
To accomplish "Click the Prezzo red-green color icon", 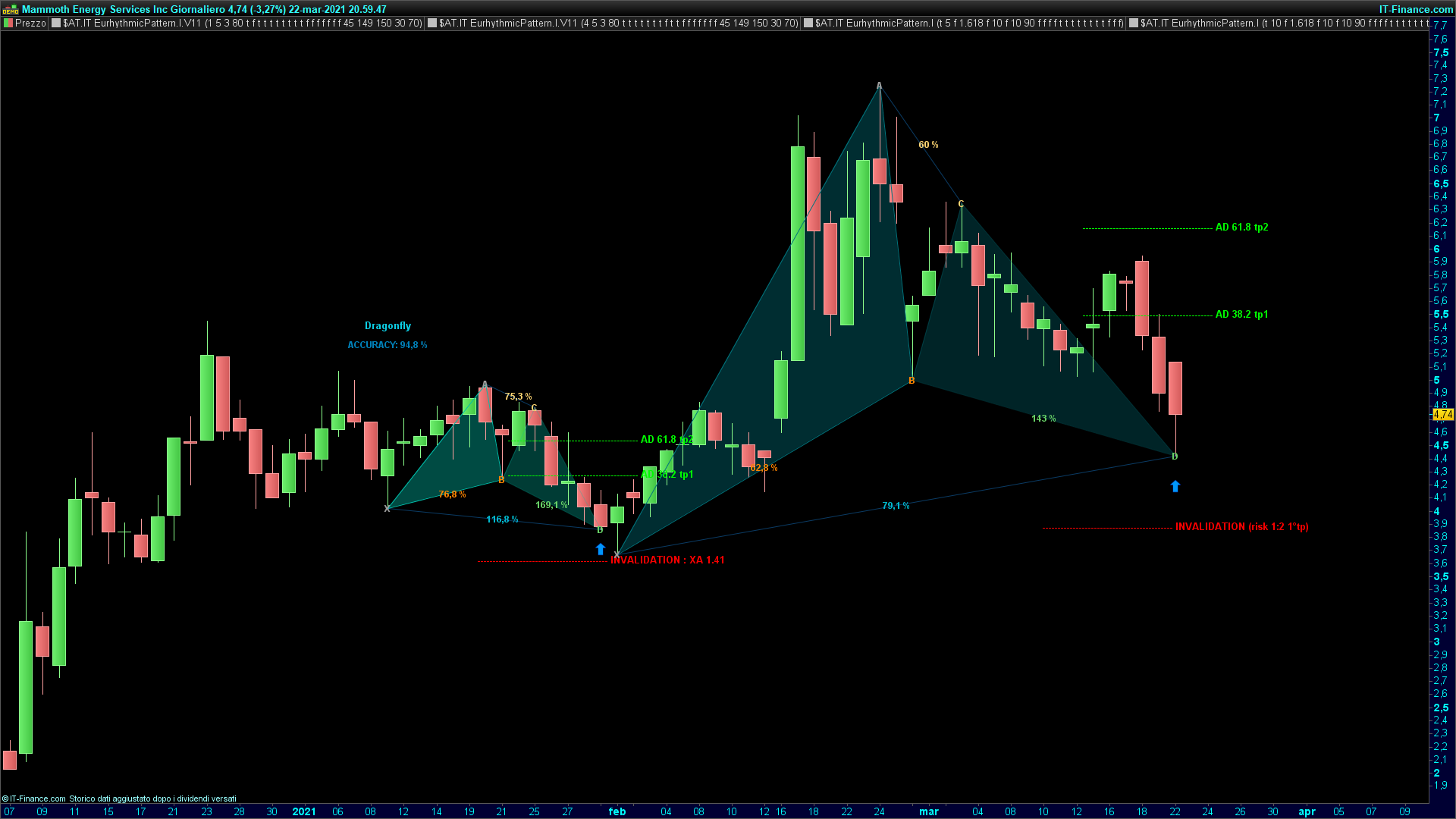I will (x=8, y=24).
